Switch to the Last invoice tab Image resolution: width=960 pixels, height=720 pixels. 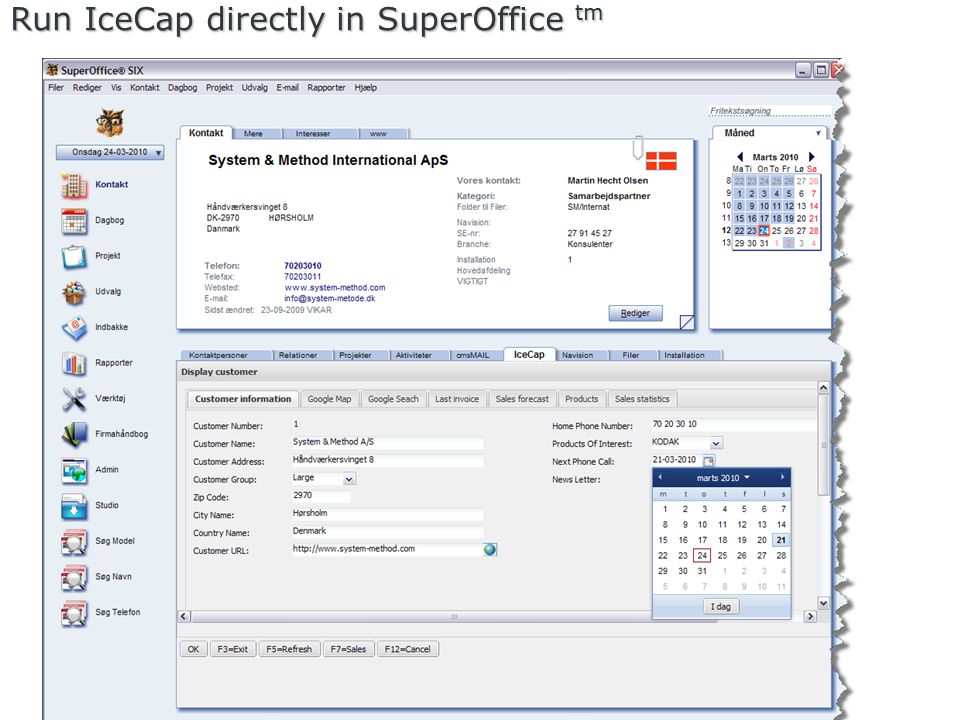click(457, 399)
